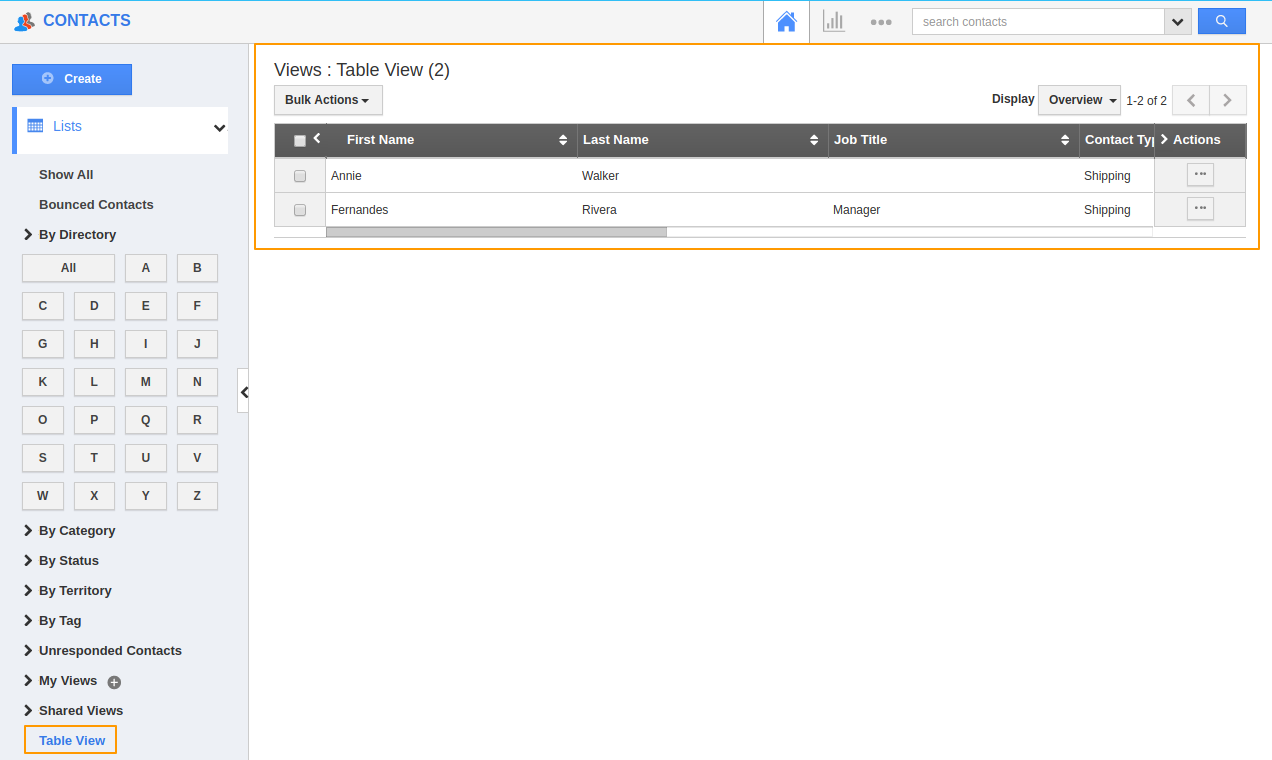Open the More options ellipsis icon

pos(881,21)
